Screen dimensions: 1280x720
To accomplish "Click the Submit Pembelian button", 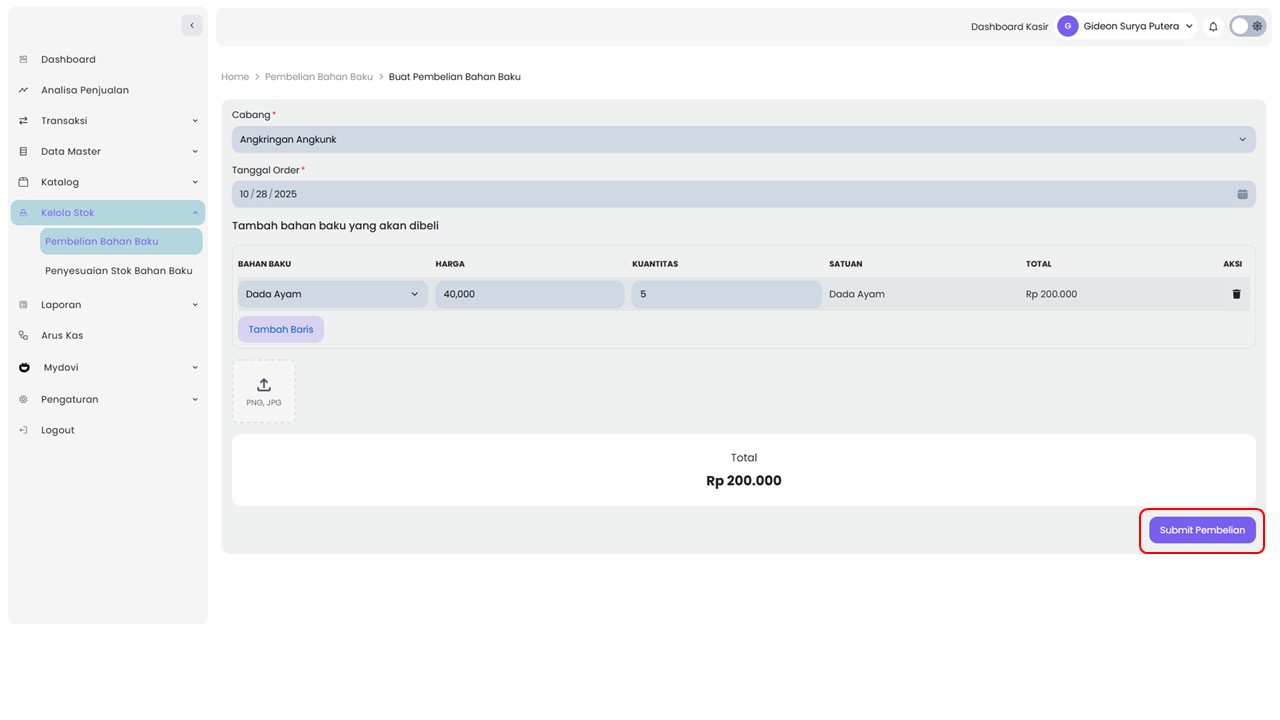I will 1202,530.
